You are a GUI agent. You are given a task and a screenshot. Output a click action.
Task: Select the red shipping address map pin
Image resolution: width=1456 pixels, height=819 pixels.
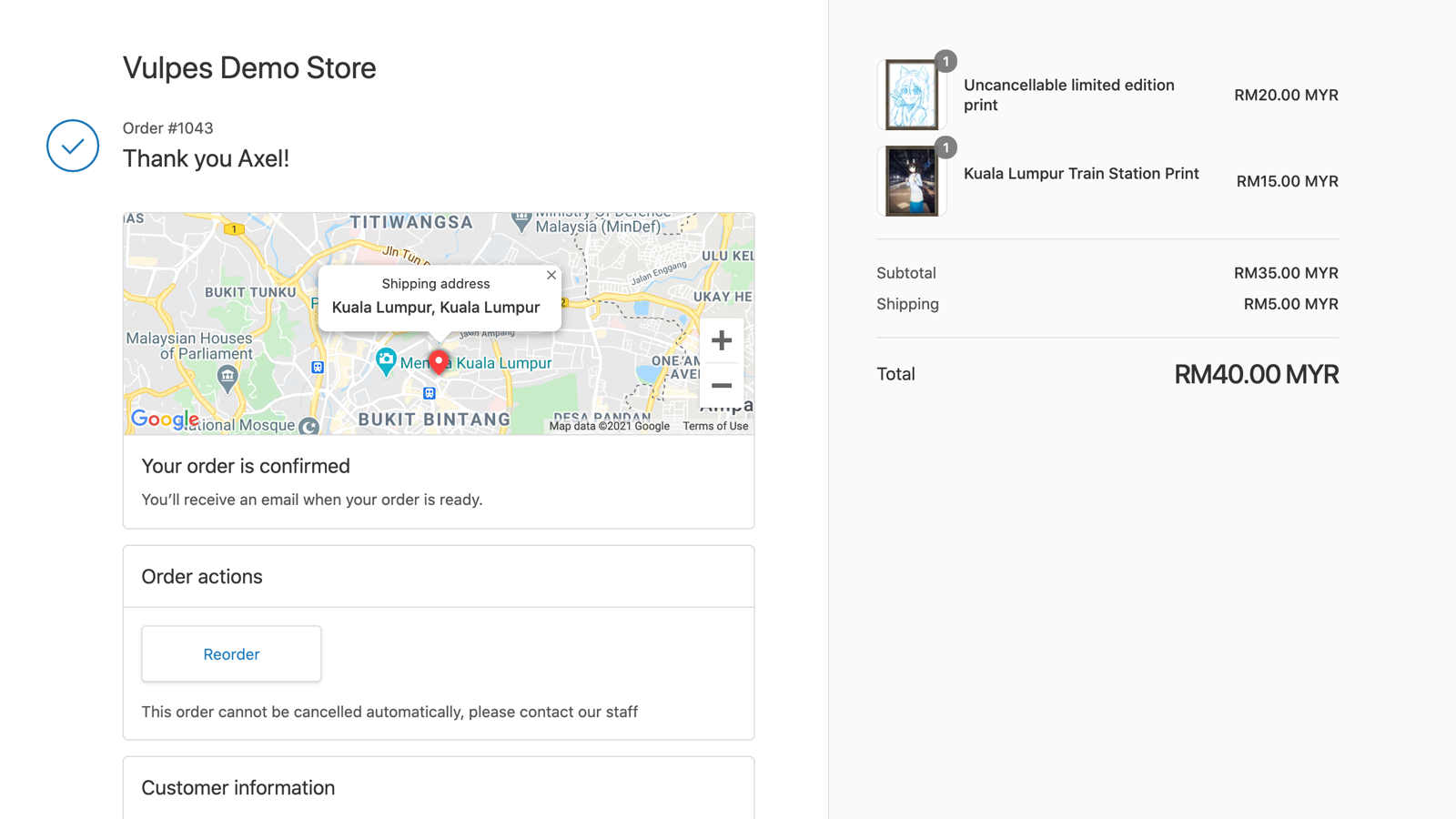point(439,361)
